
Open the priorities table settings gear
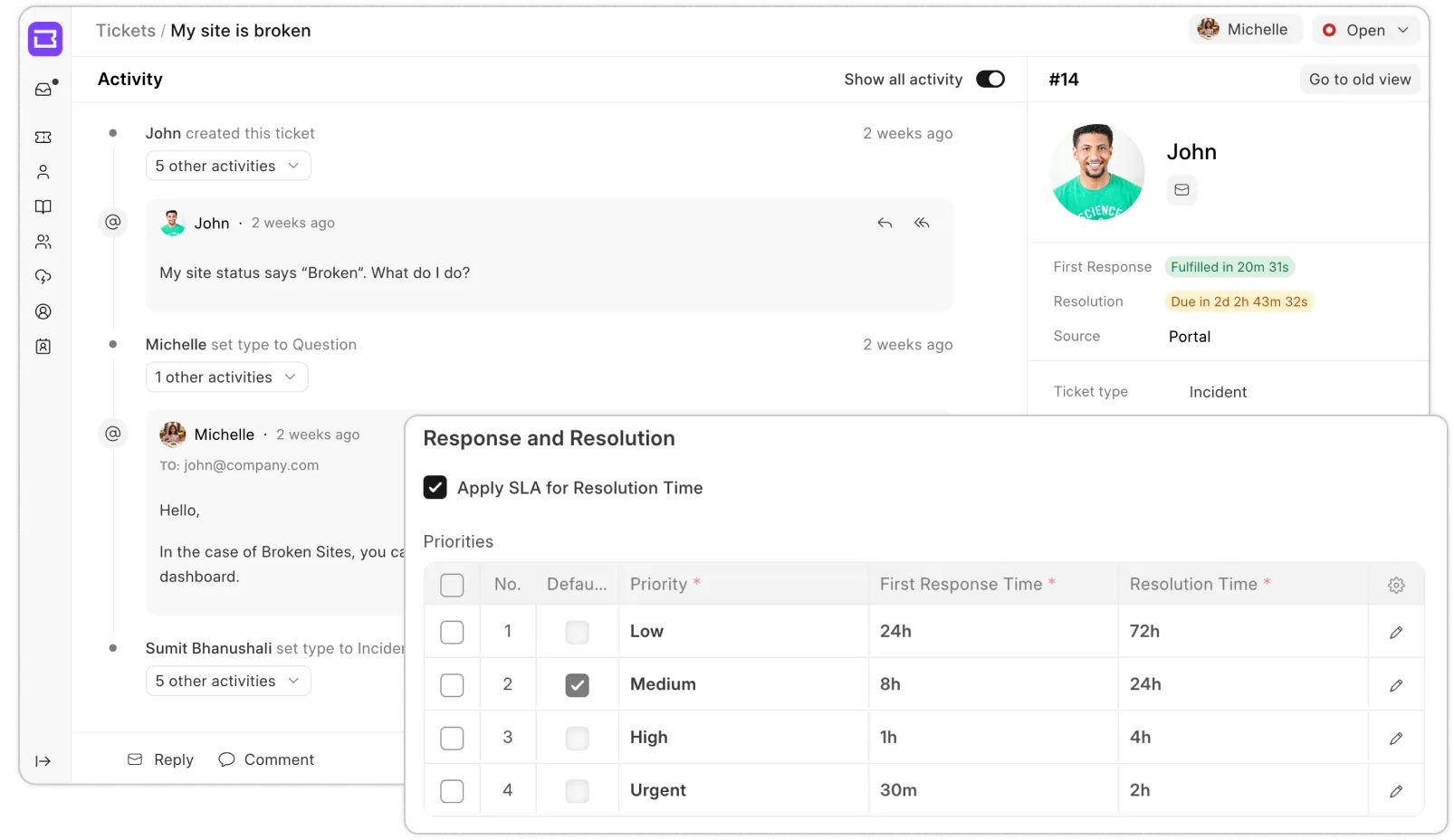pyautogui.click(x=1395, y=585)
